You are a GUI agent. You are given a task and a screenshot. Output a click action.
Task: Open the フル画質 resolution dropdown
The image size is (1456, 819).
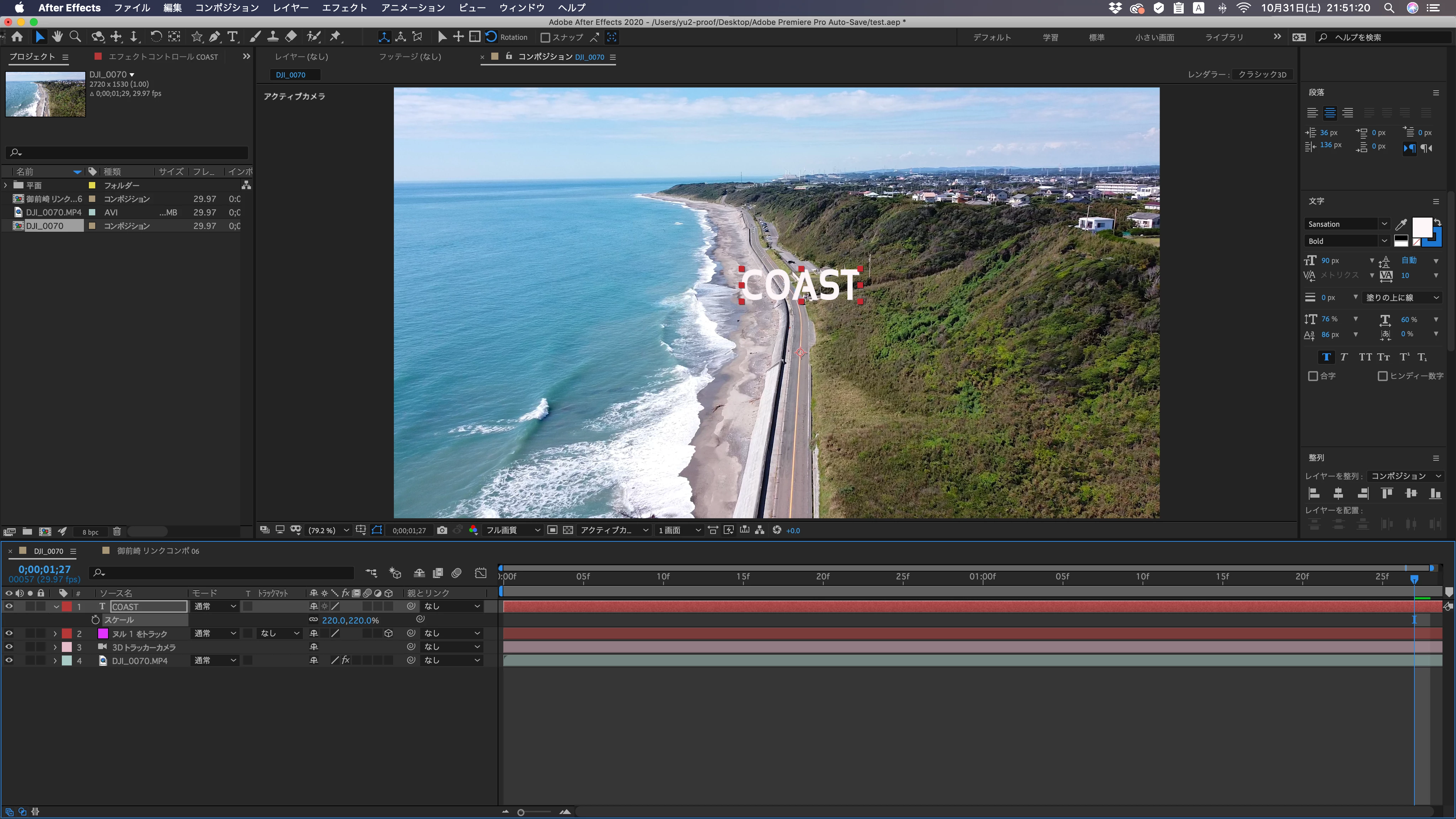point(513,530)
